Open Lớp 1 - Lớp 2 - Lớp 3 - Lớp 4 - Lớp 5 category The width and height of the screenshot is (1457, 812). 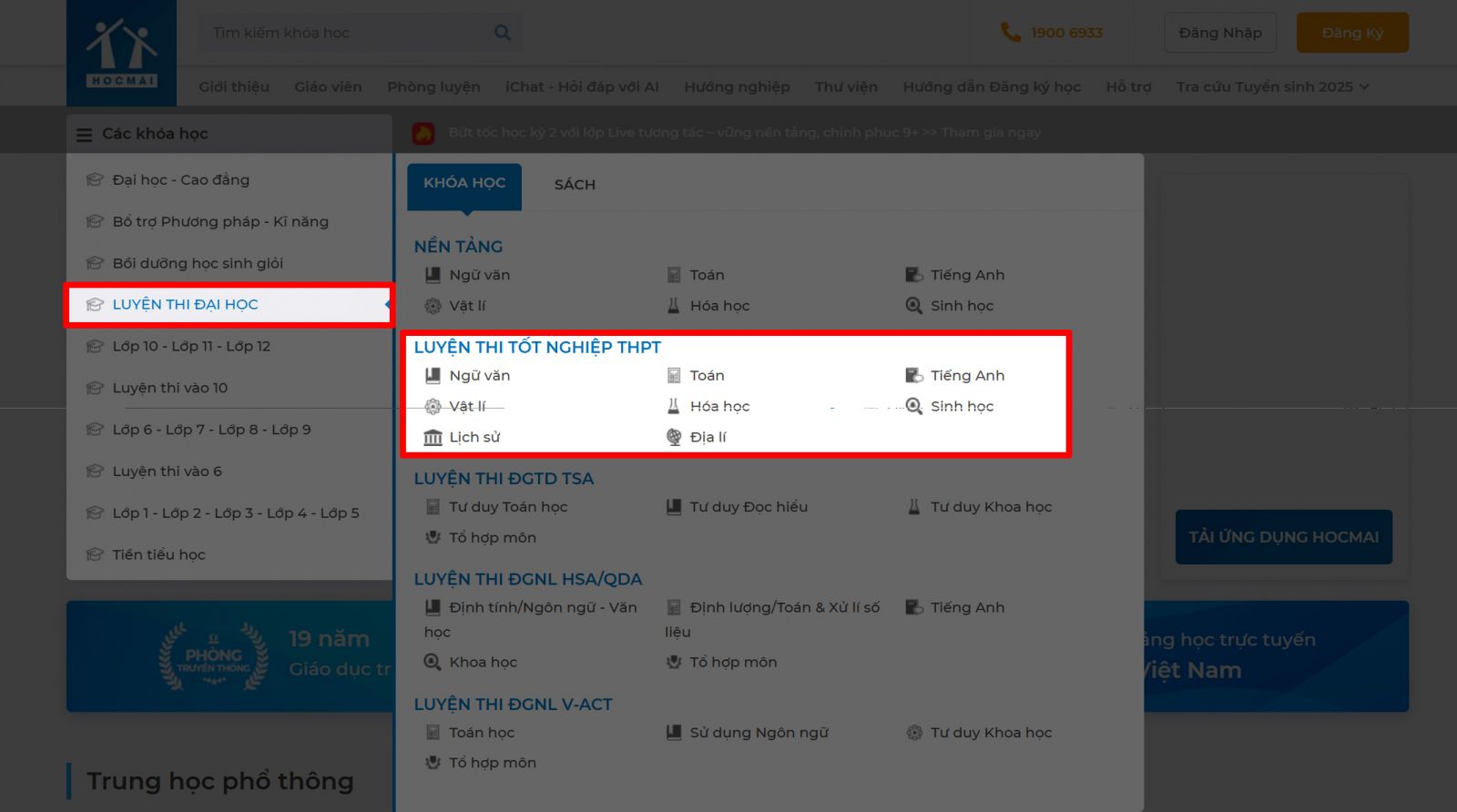tap(229, 513)
